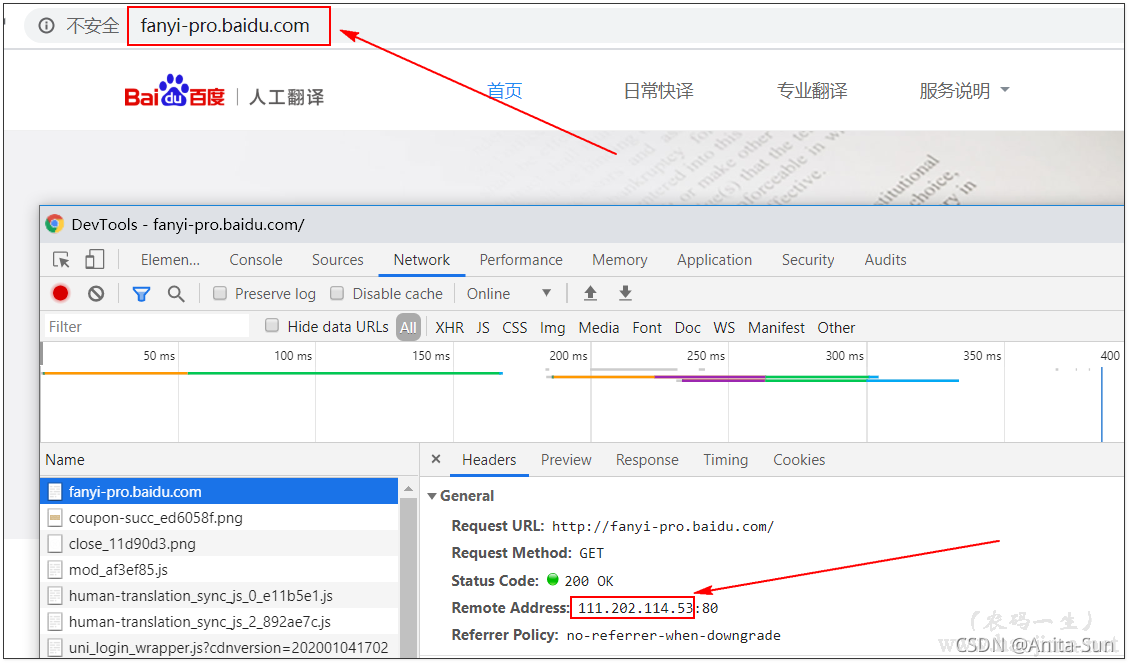Switch to the Elements panel tab
Viewport: 1129px width, 663px height.
[171, 260]
